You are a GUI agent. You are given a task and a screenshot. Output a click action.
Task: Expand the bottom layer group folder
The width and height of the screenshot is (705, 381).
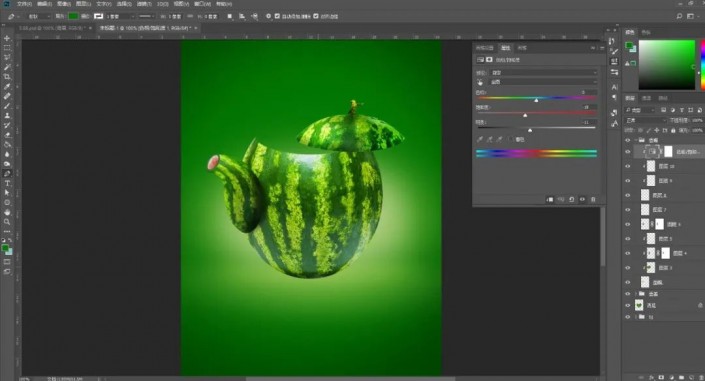tap(636, 317)
